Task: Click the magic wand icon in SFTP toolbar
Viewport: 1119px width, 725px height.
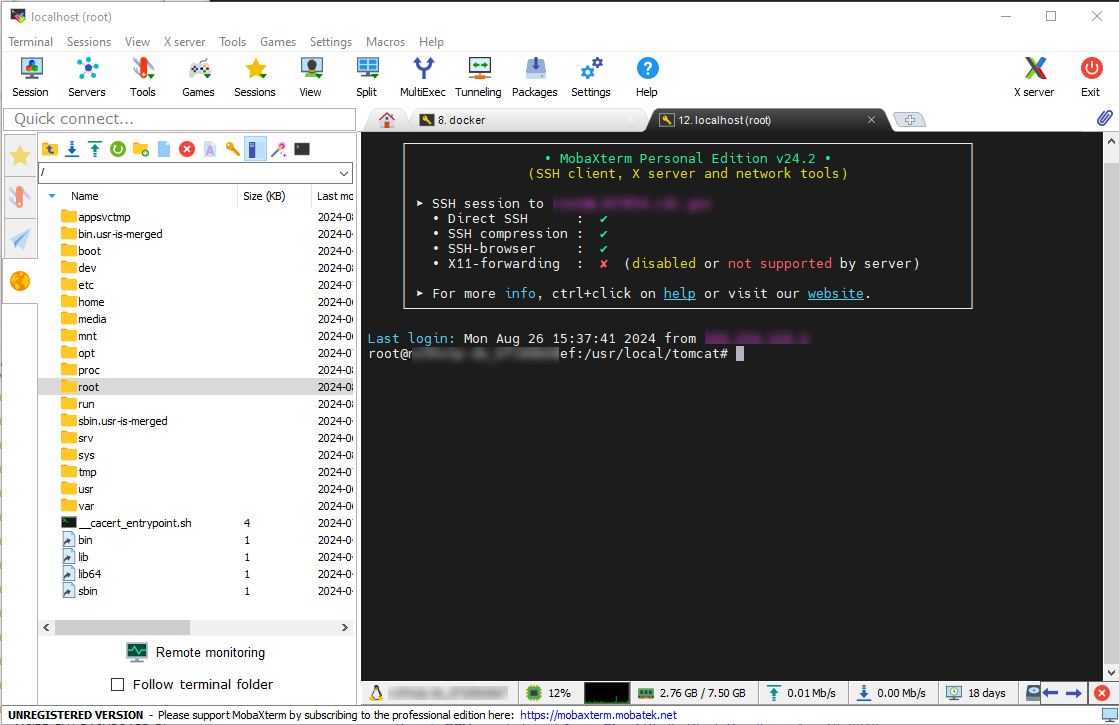Action: point(279,149)
